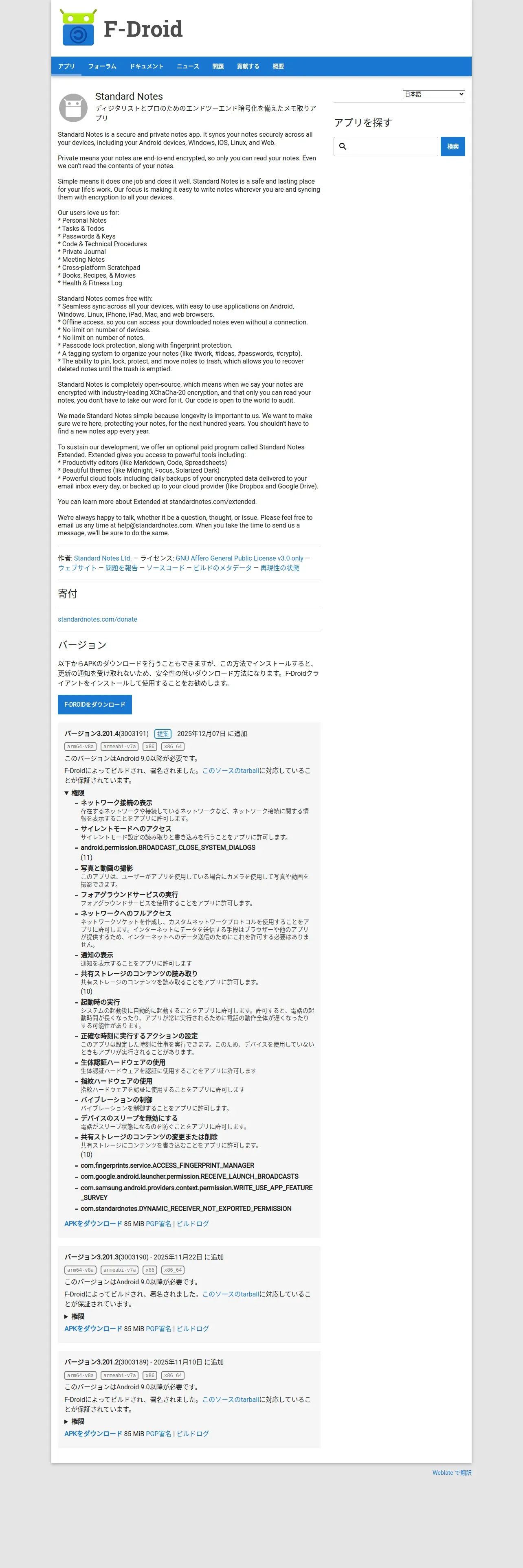Screen dimensions: 523x1568
Task: Click x86_64 tag under version 3.201.2
Action: pos(173,1375)
